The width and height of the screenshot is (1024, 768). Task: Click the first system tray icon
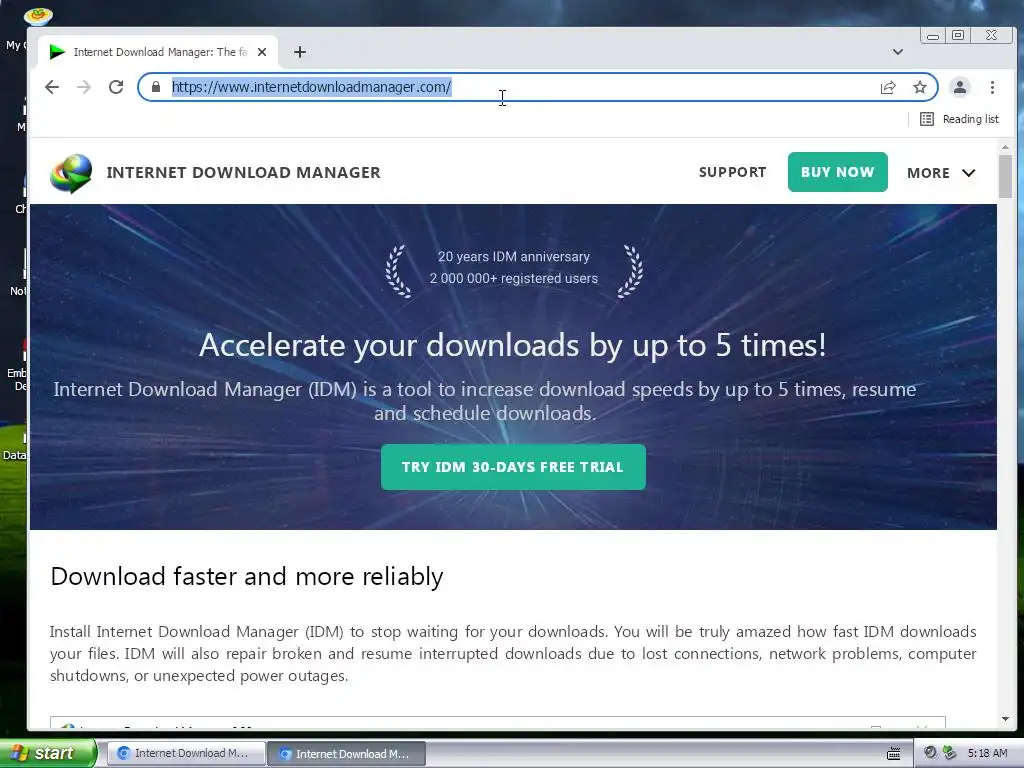tap(930, 753)
